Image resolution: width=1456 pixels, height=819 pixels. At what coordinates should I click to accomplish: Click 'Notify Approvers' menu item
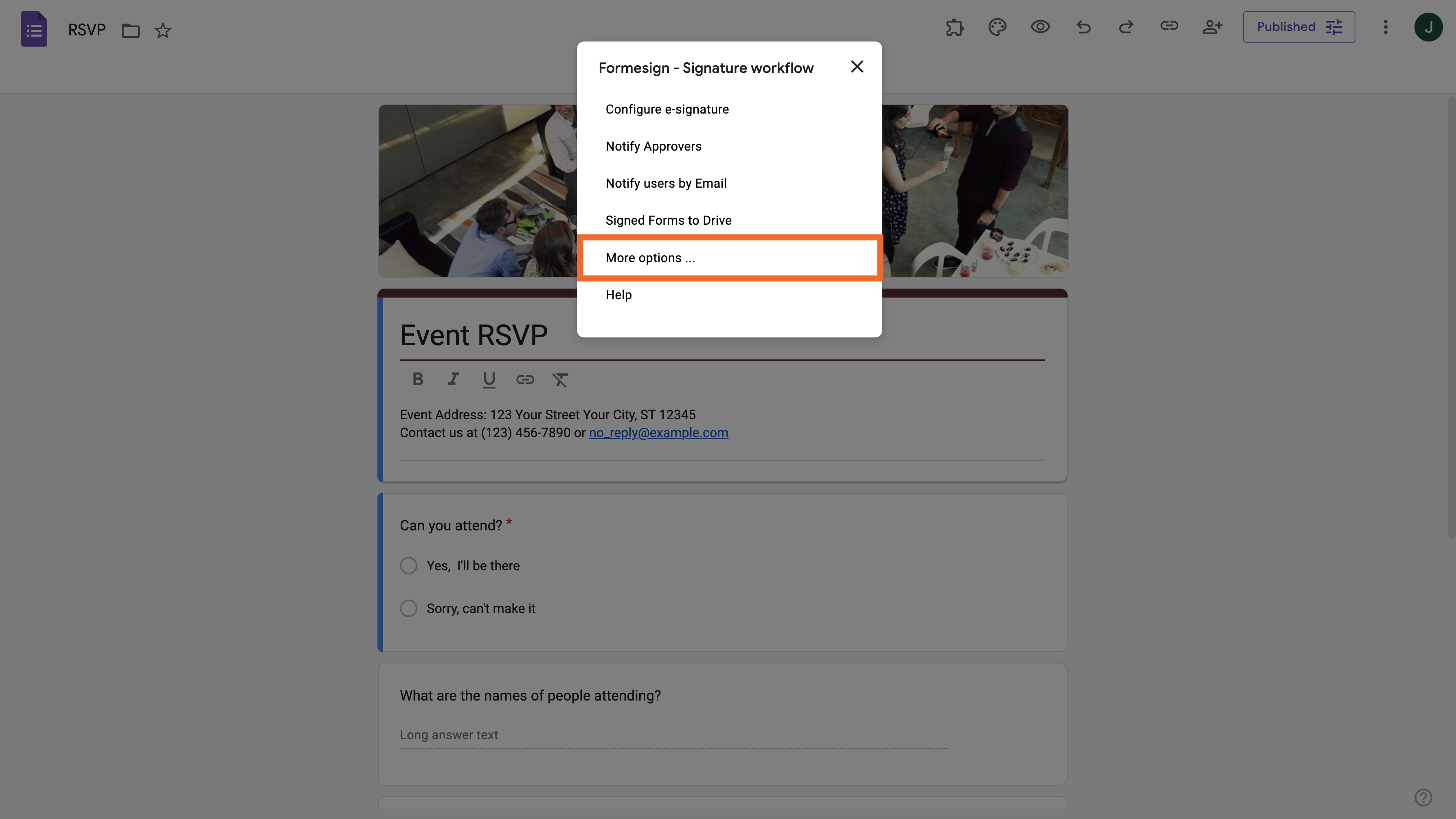(x=653, y=147)
